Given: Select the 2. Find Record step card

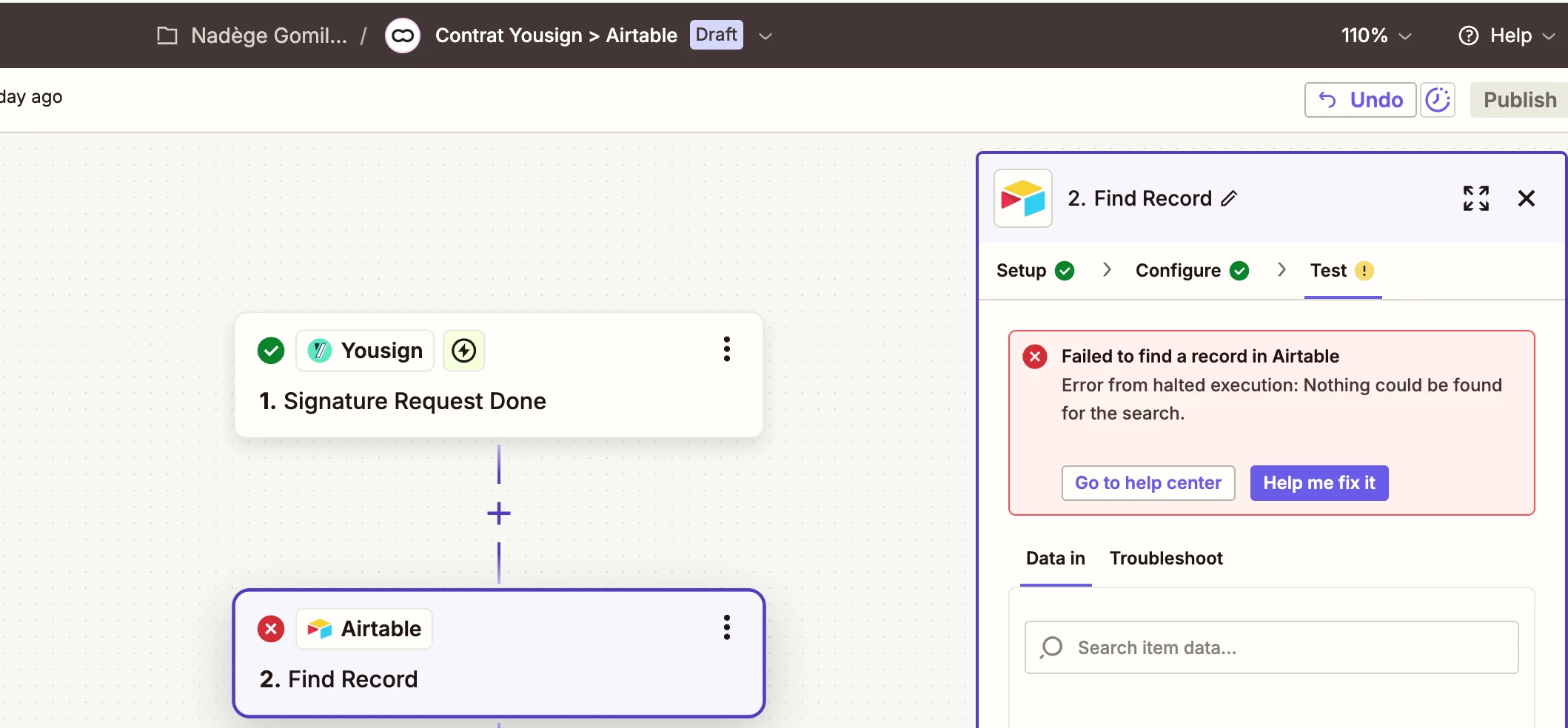Looking at the screenshot, I should click(x=499, y=653).
